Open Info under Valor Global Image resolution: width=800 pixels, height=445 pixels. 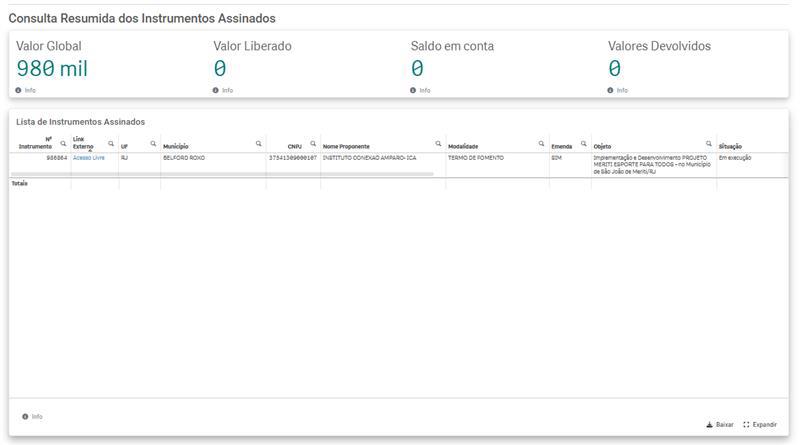click(25, 90)
